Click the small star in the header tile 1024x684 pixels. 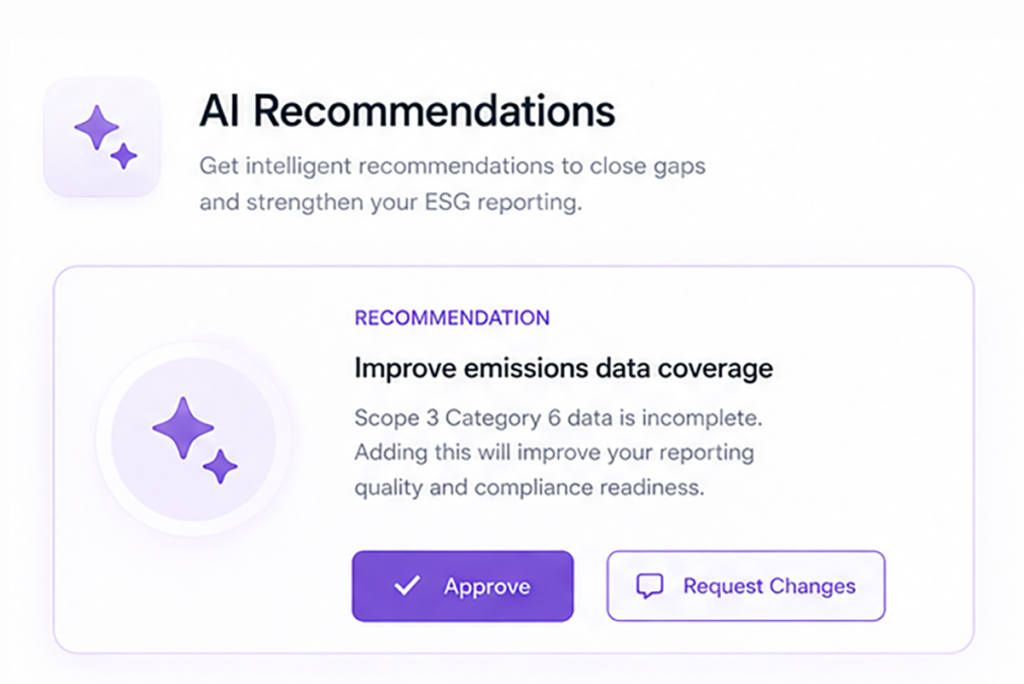(x=123, y=156)
